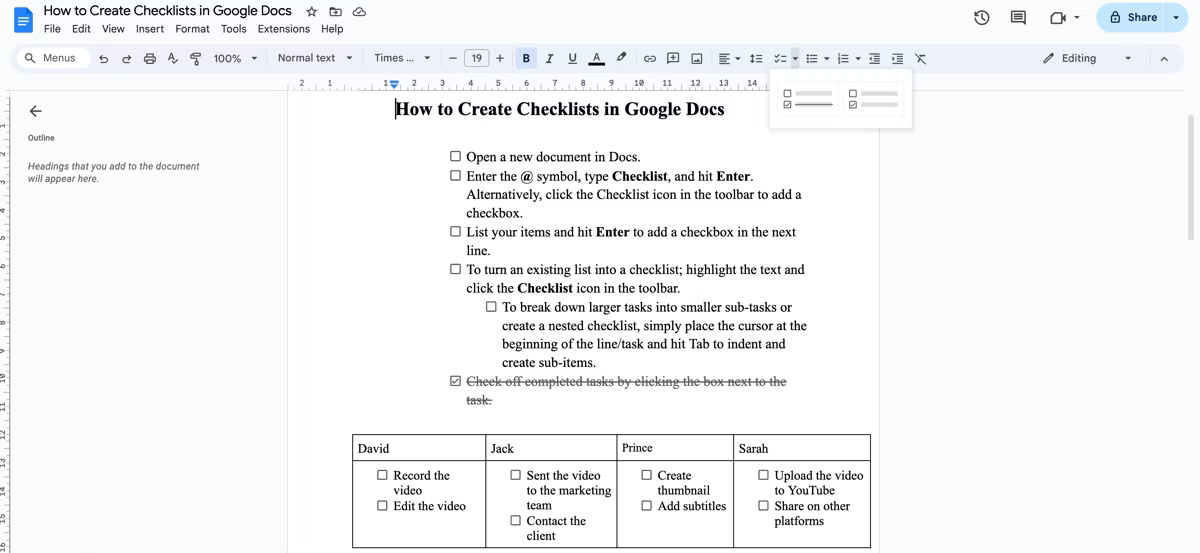The width and height of the screenshot is (1200, 553).
Task: Check the 'Edit the video' checkbox
Action: [x=382, y=505]
